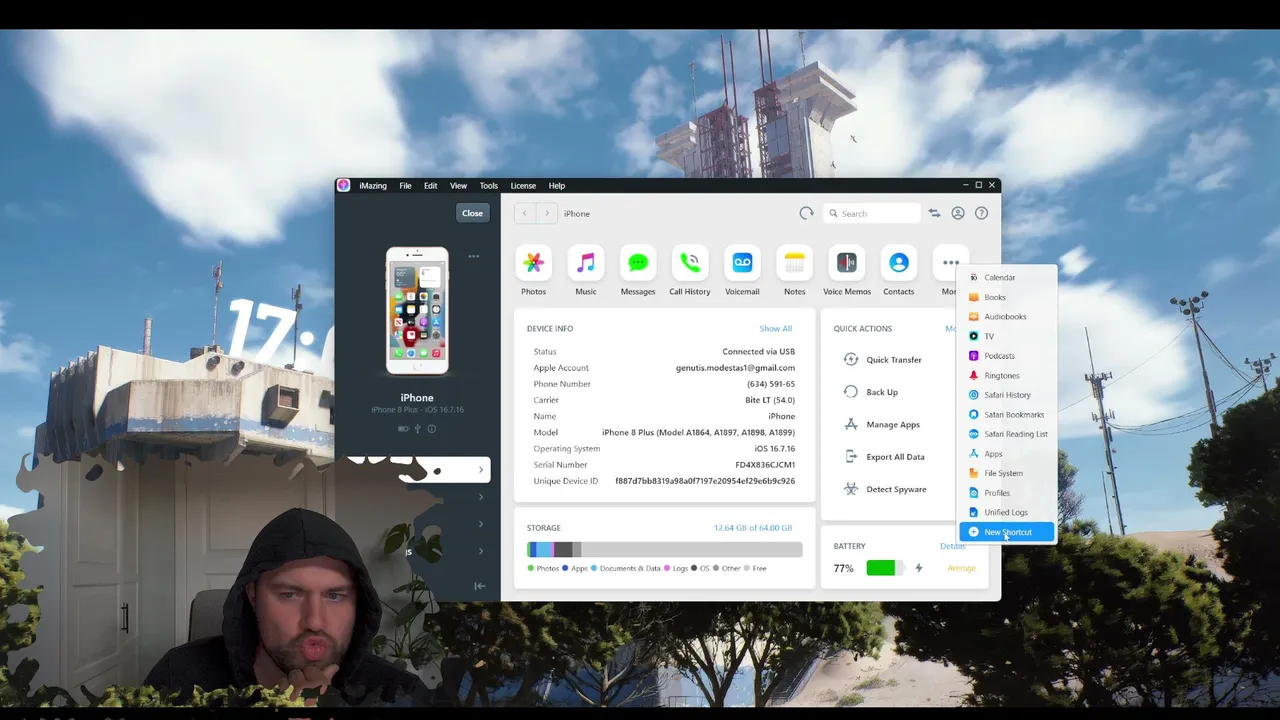The width and height of the screenshot is (1280, 720).
Task: Click the Apple Account email address
Action: click(x=735, y=368)
